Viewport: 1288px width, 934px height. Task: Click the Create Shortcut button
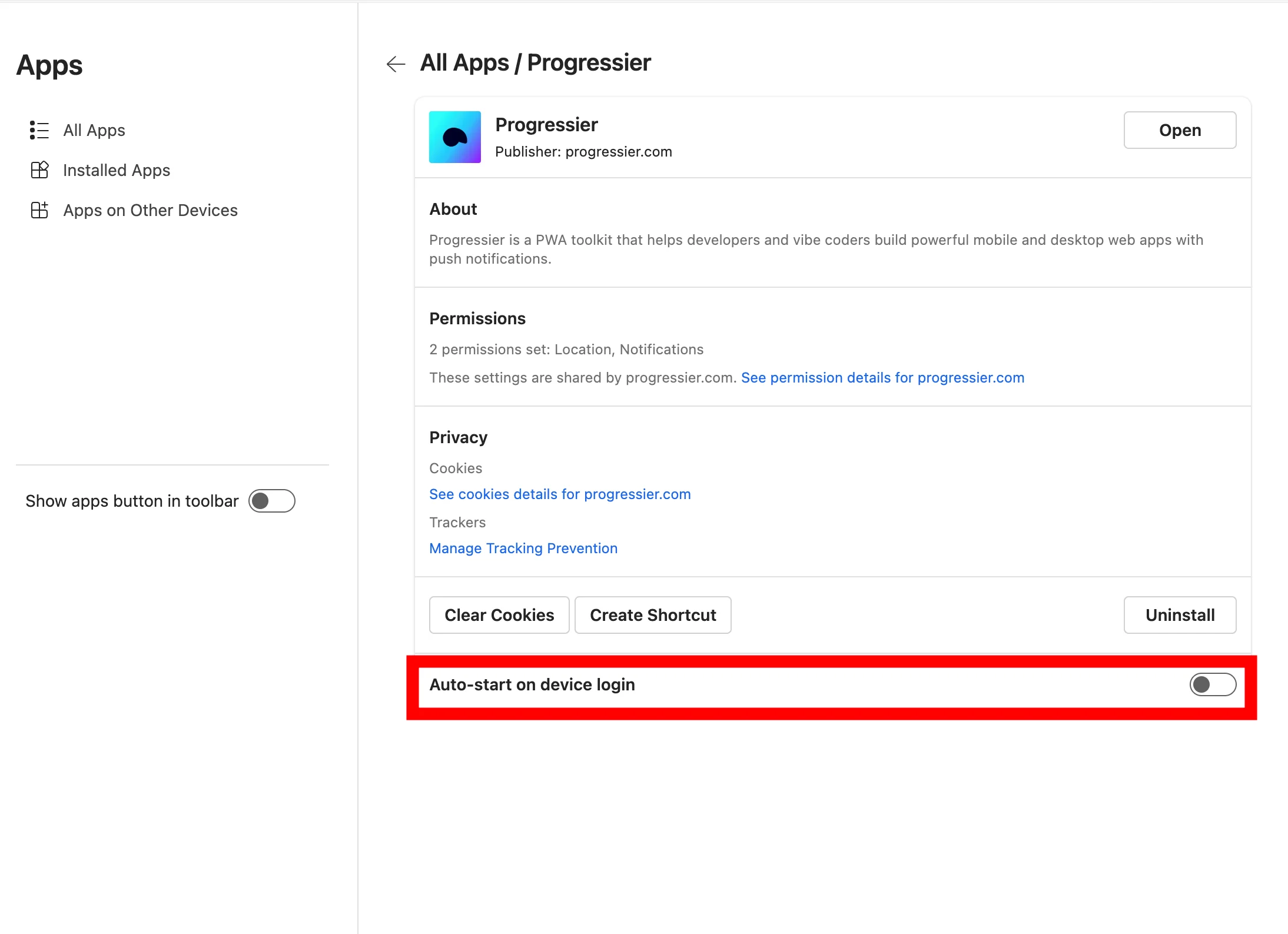coord(653,615)
